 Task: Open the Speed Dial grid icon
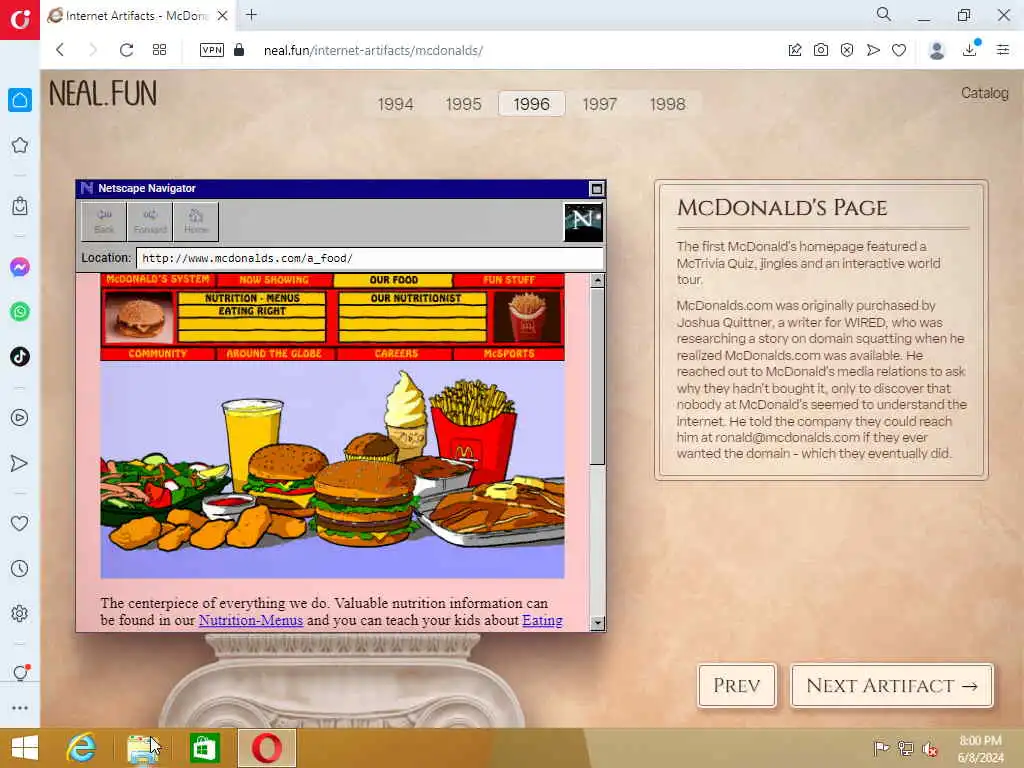pyautogui.click(x=159, y=50)
